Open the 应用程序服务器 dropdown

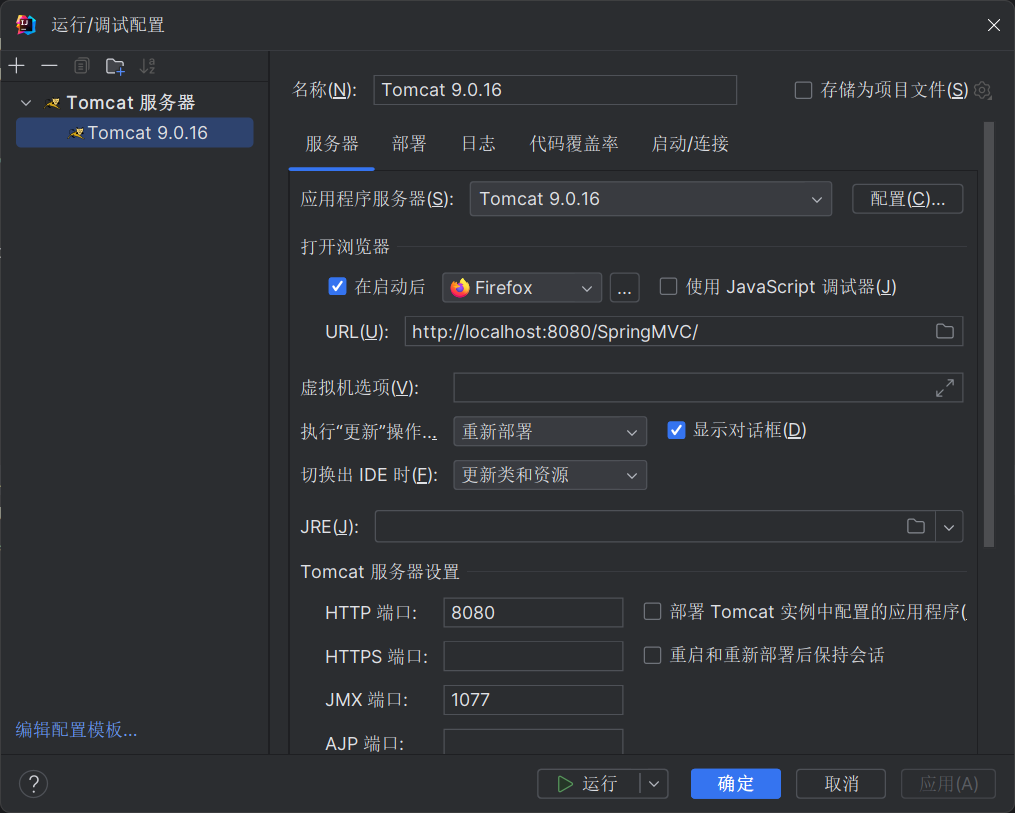651,199
